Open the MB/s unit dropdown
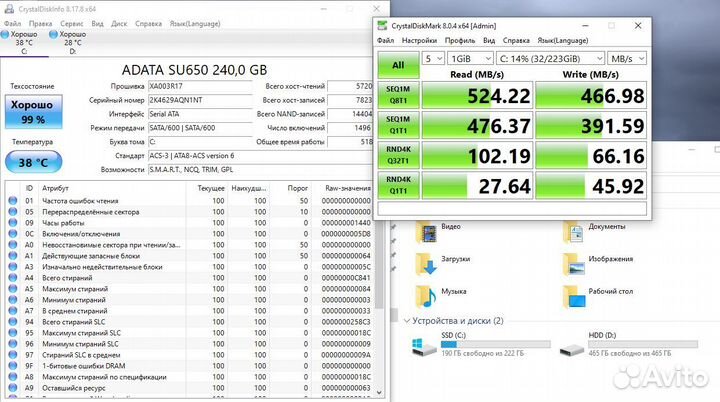This screenshot has width=720, height=402. tap(627, 58)
